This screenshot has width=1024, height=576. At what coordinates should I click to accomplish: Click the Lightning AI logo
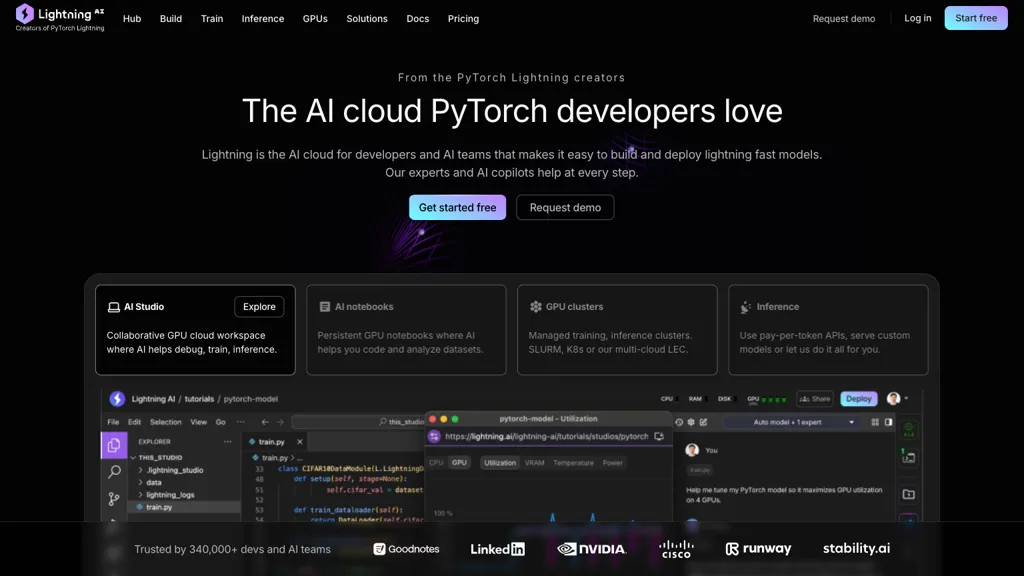(x=60, y=18)
